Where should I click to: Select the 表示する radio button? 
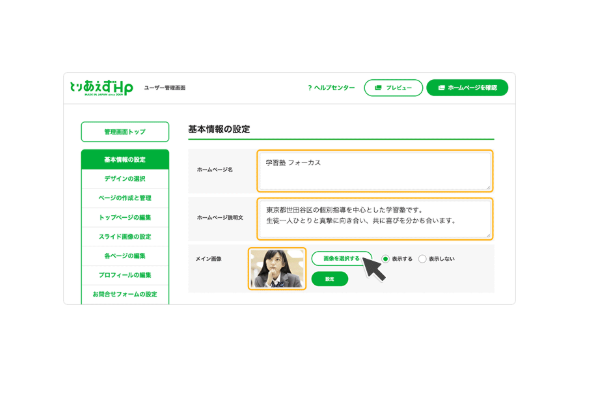pos(386,258)
